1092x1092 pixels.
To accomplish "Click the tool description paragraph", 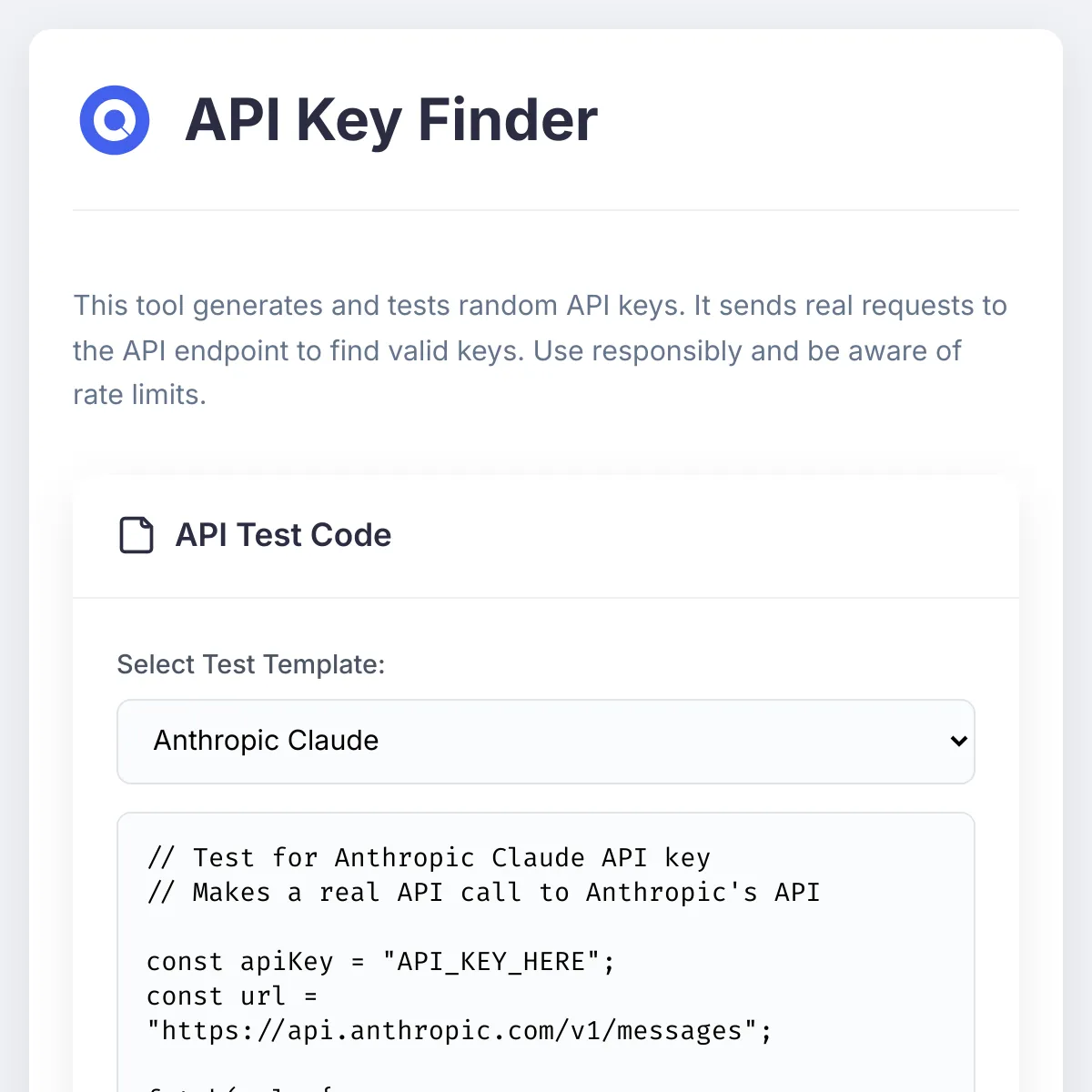I will click(541, 350).
